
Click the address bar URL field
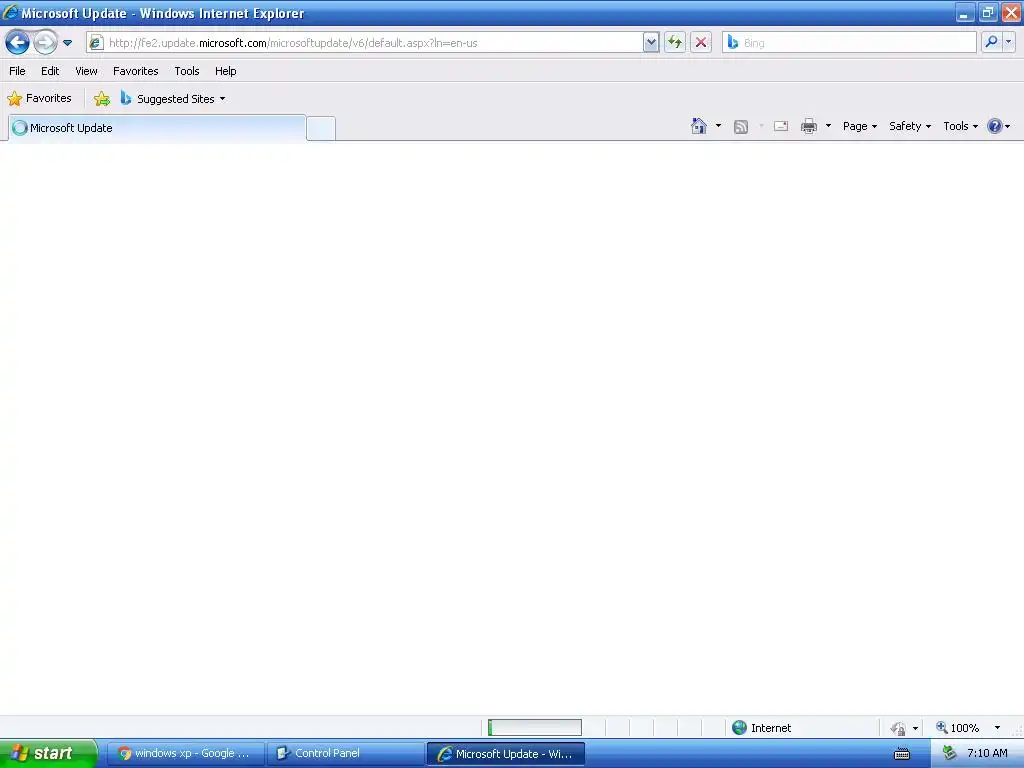(364, 43)
